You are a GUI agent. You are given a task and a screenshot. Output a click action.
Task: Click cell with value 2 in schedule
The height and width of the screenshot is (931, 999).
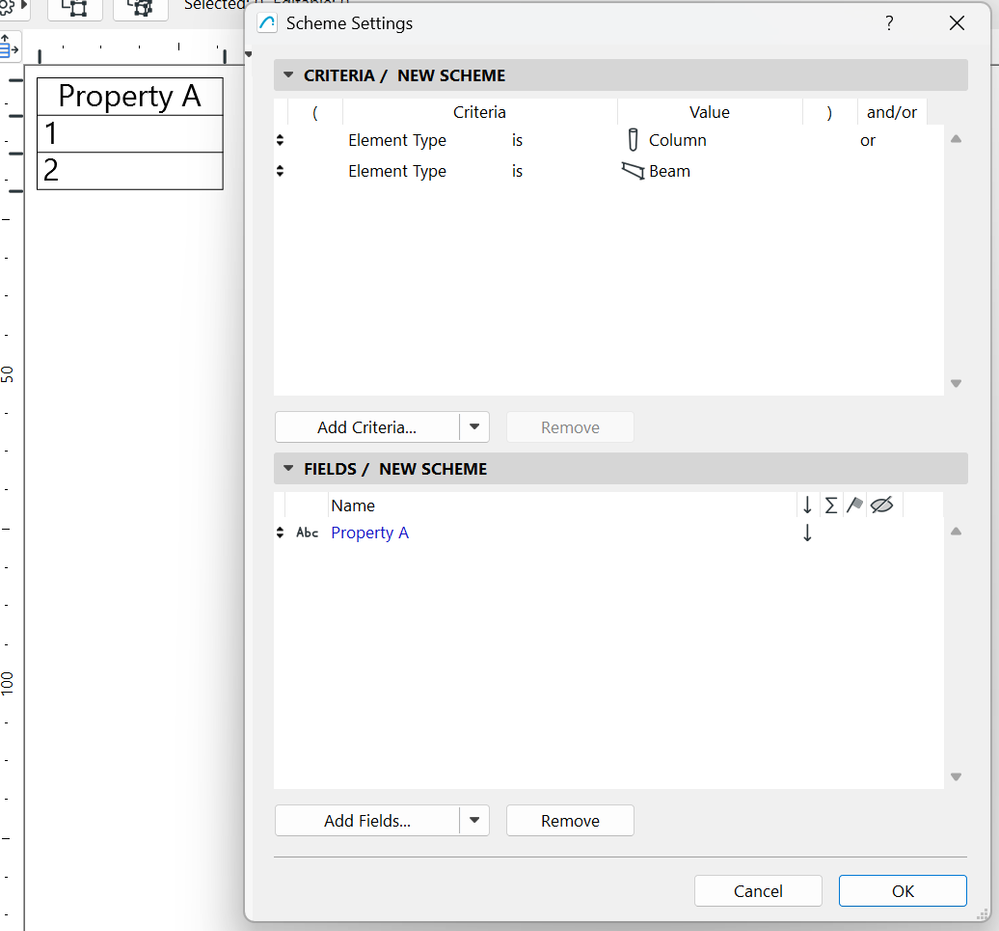130,171
